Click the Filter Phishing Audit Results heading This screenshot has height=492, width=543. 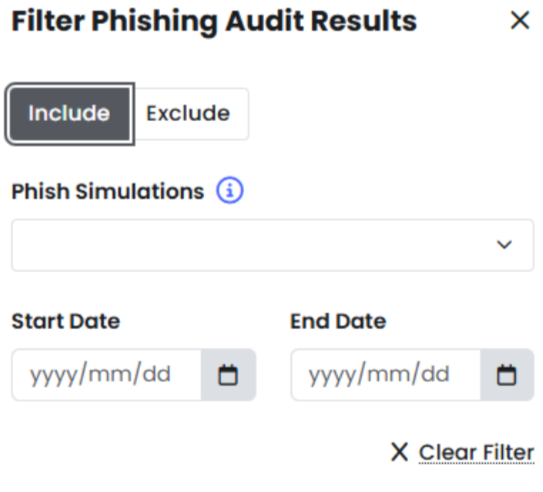pyautogui.click(x=214, y=21)
